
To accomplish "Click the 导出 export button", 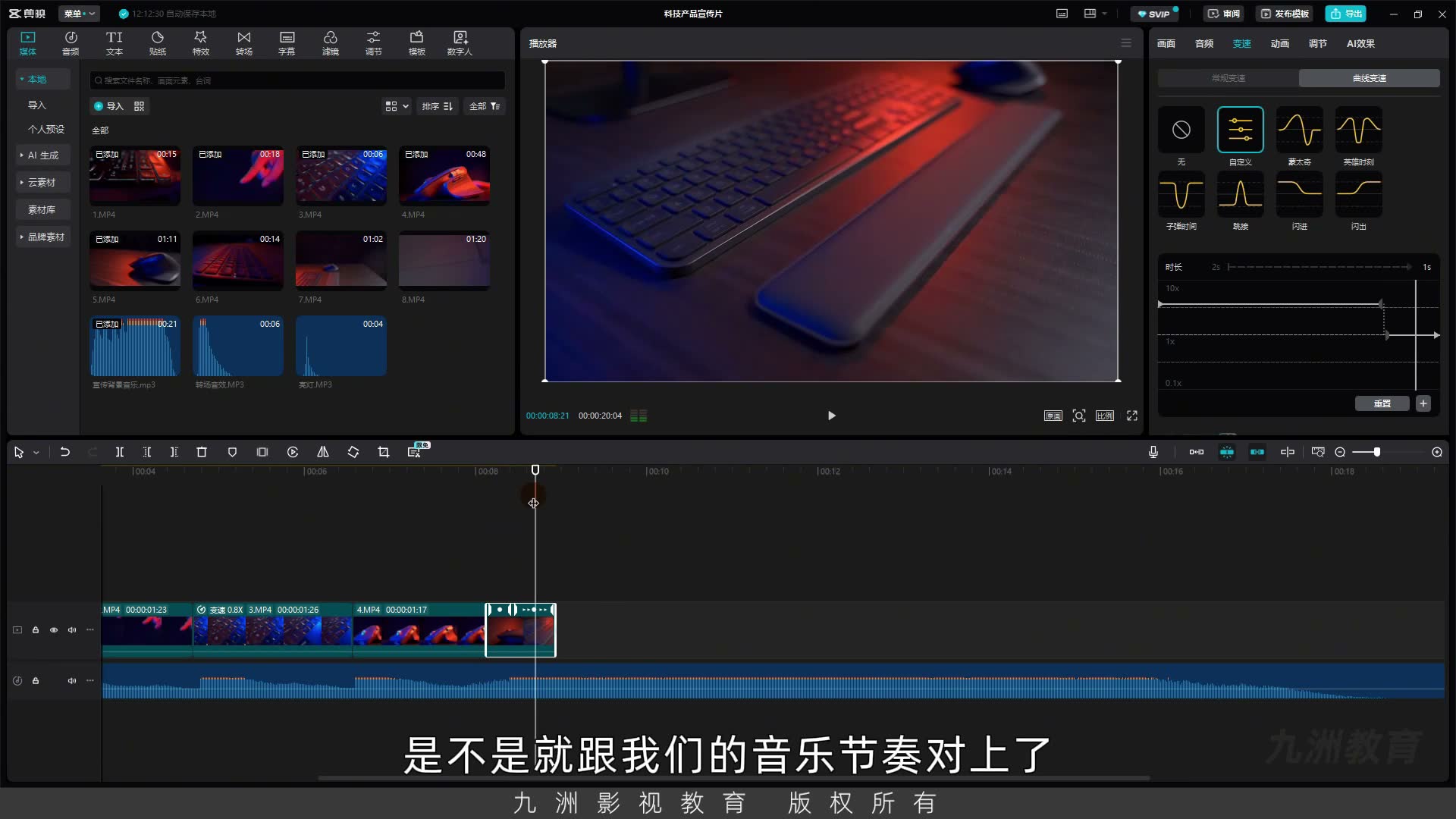I will pyautogui.click(x=1346, y=14).
